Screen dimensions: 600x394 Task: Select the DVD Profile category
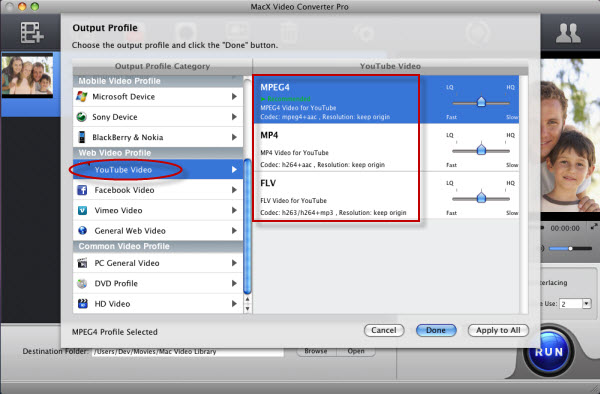click(158, 283)
